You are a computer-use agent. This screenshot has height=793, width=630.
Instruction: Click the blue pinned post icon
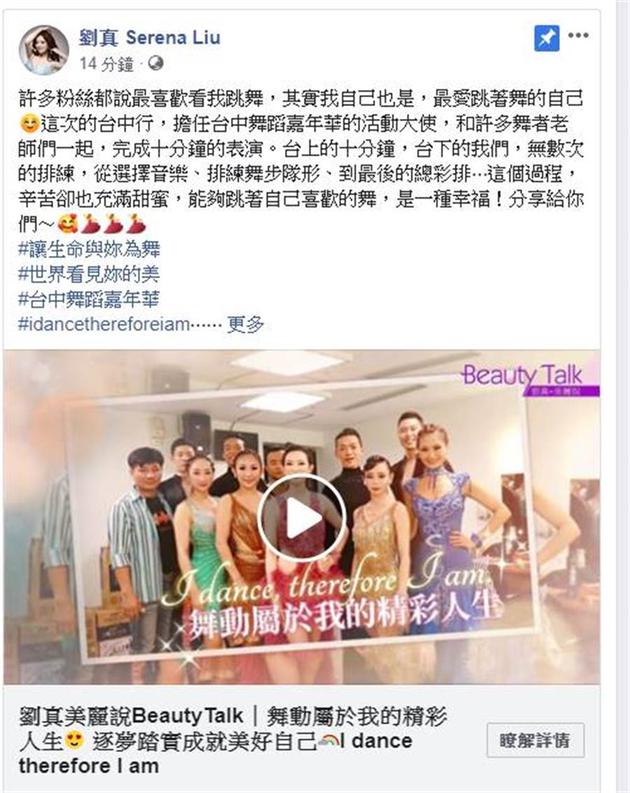(x=547, y=38)
